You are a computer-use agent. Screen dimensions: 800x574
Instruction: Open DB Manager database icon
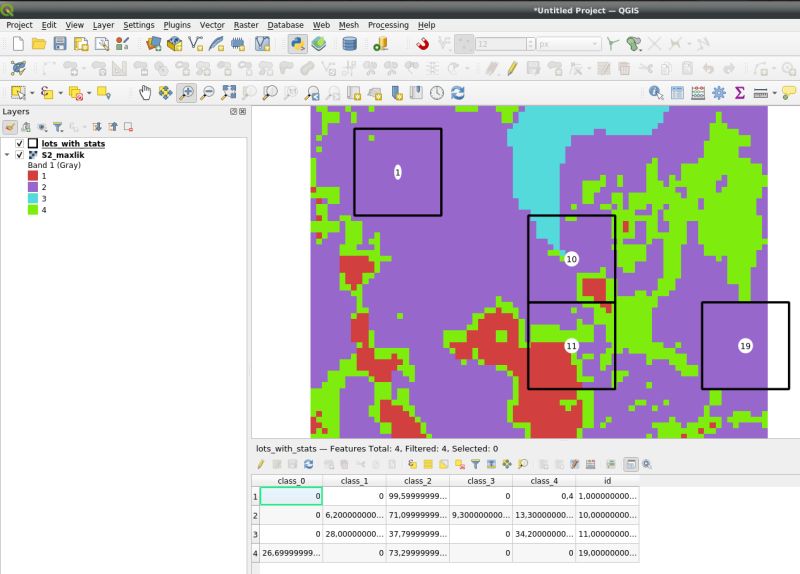pyautogui.click(x=349, y=44)
